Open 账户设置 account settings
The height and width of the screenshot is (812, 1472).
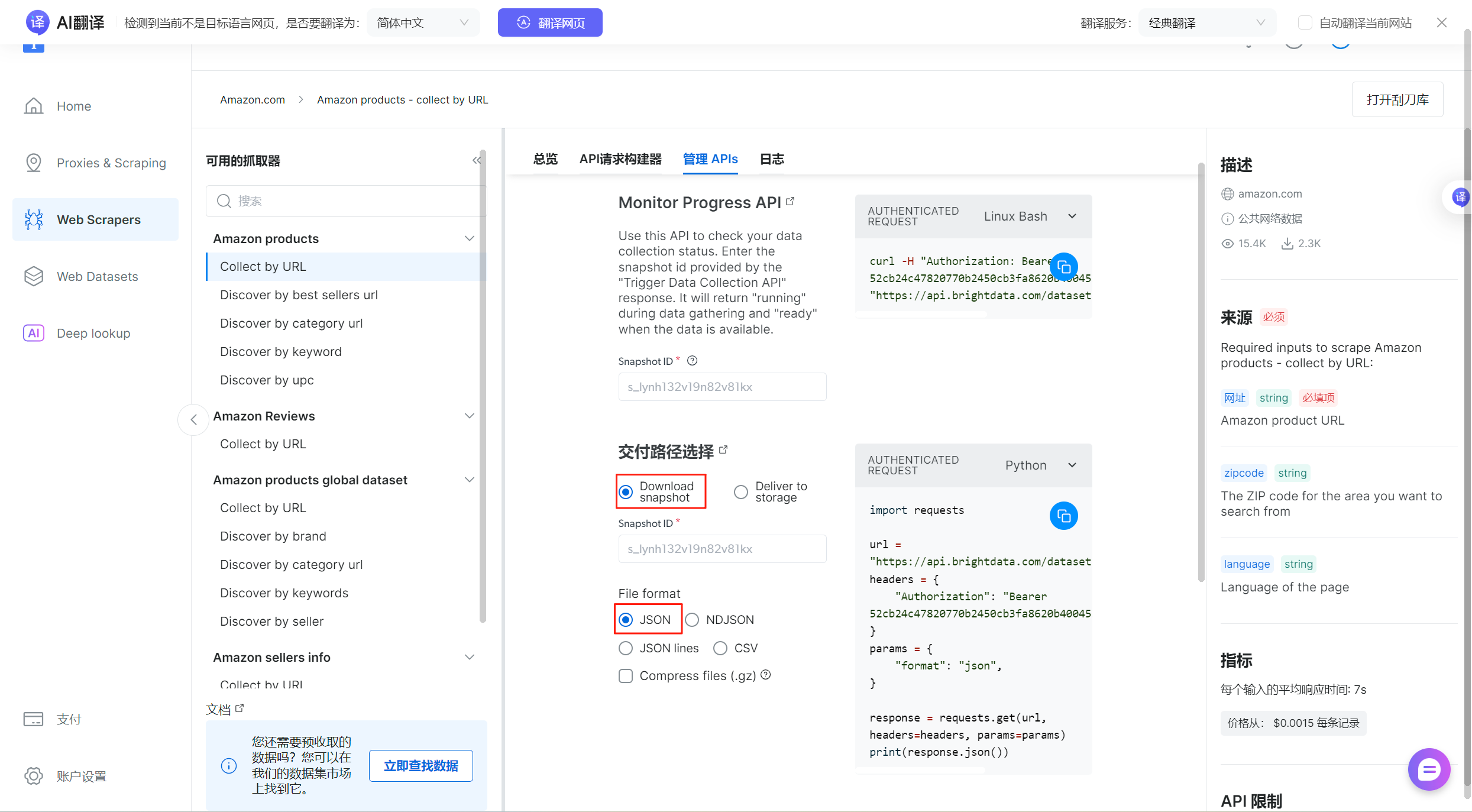(x=65, y=776)
